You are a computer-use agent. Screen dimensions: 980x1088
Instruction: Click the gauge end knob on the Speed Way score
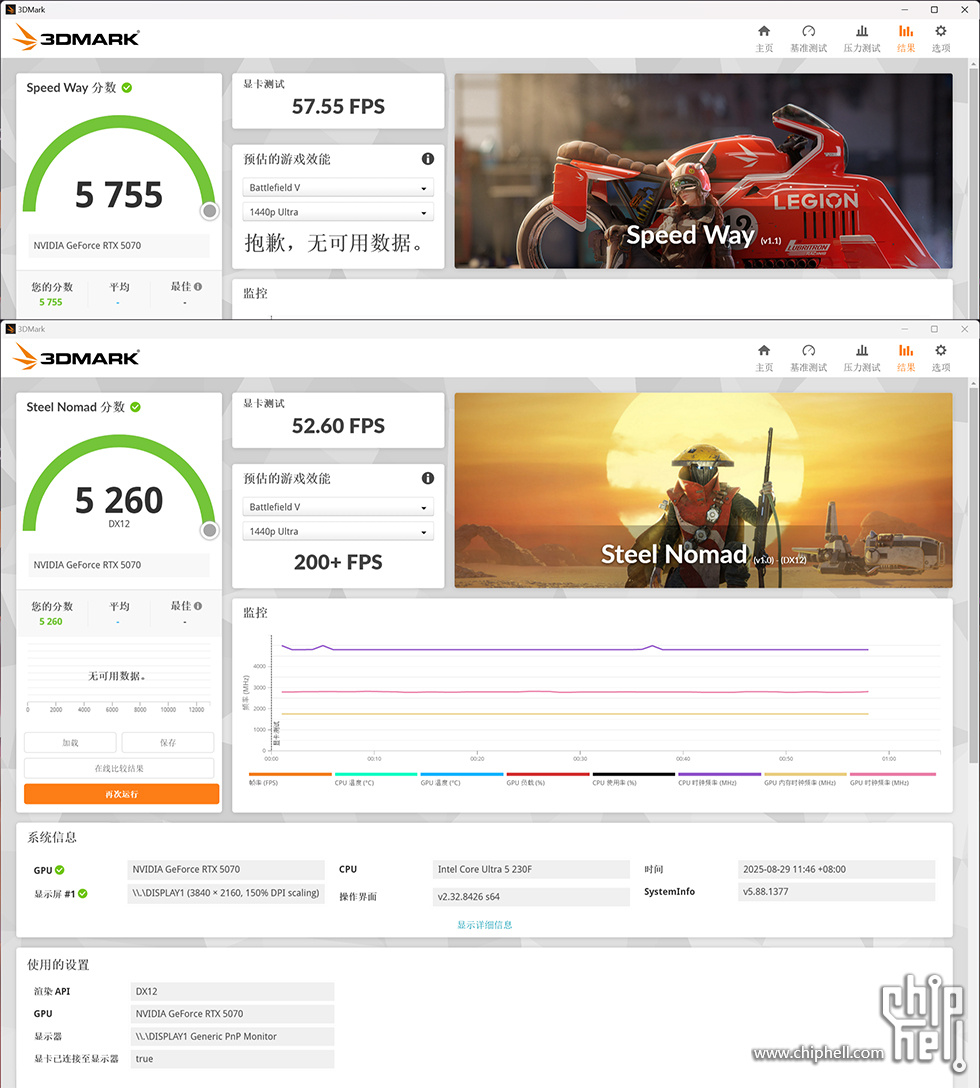210,211
